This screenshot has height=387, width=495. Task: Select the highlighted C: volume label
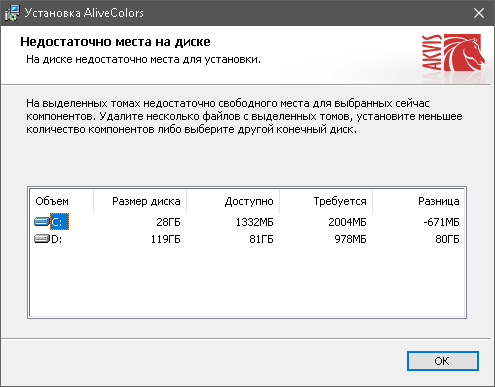pos(59,222)
